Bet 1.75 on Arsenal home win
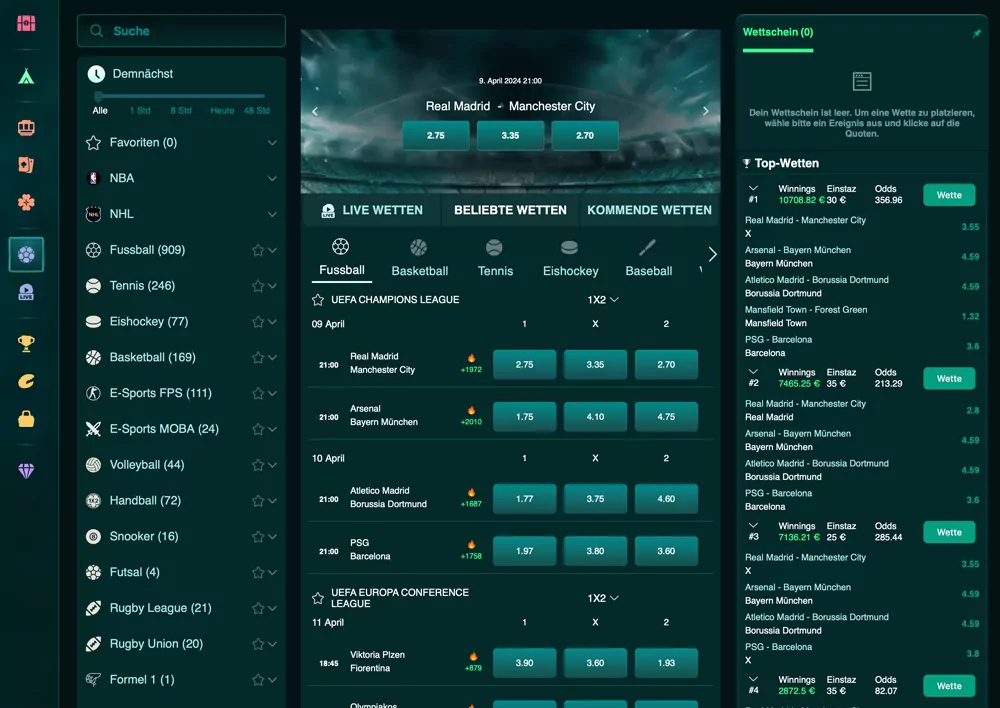This screenshot has height=708, width=1000. [x=524, y=417]
